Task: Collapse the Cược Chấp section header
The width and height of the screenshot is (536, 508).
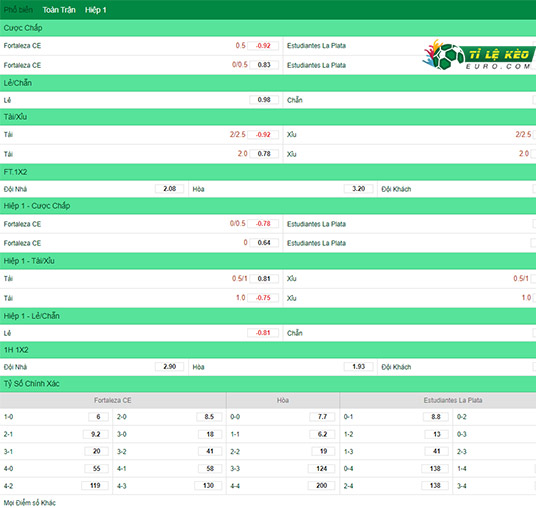Action: 268,28
